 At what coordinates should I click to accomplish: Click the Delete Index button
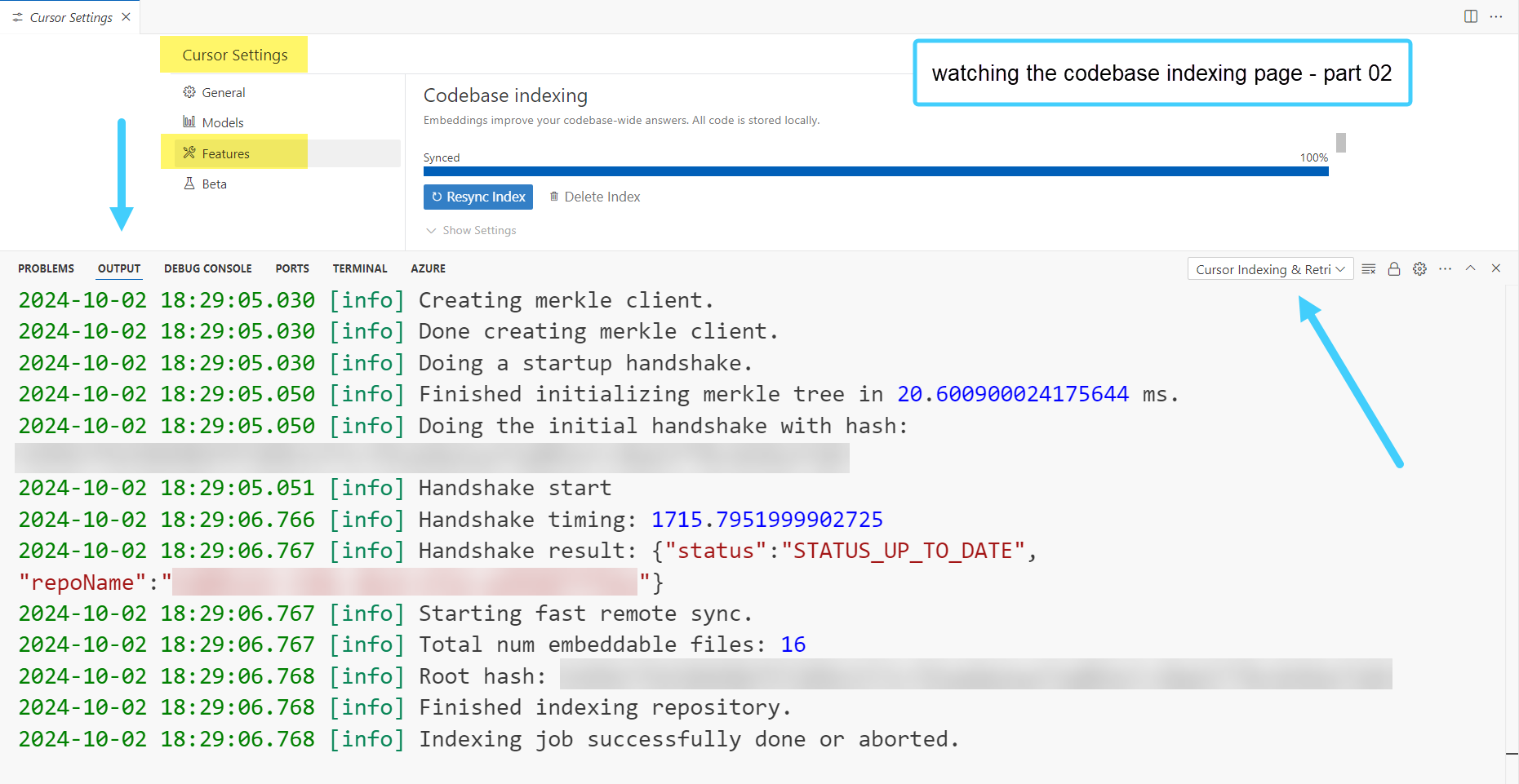pyautogui.click(x=595, y=197)
